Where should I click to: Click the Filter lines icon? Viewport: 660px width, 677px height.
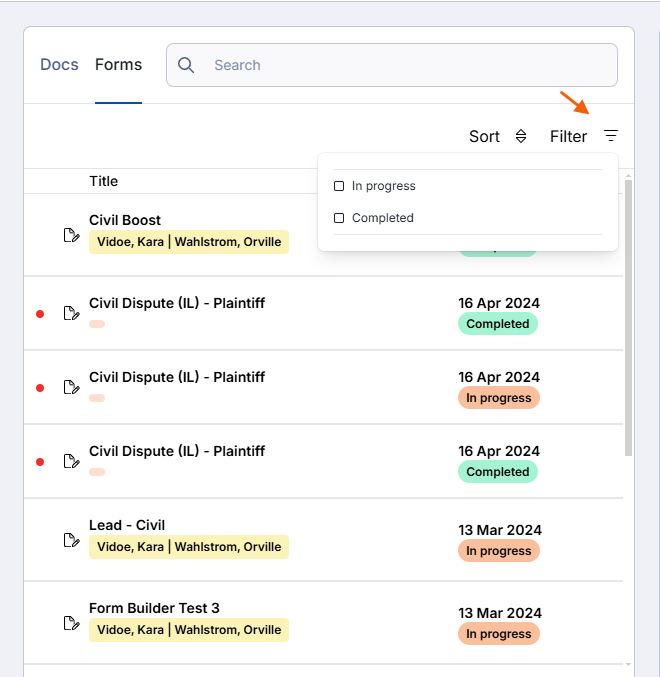click(x=611, y=136)
